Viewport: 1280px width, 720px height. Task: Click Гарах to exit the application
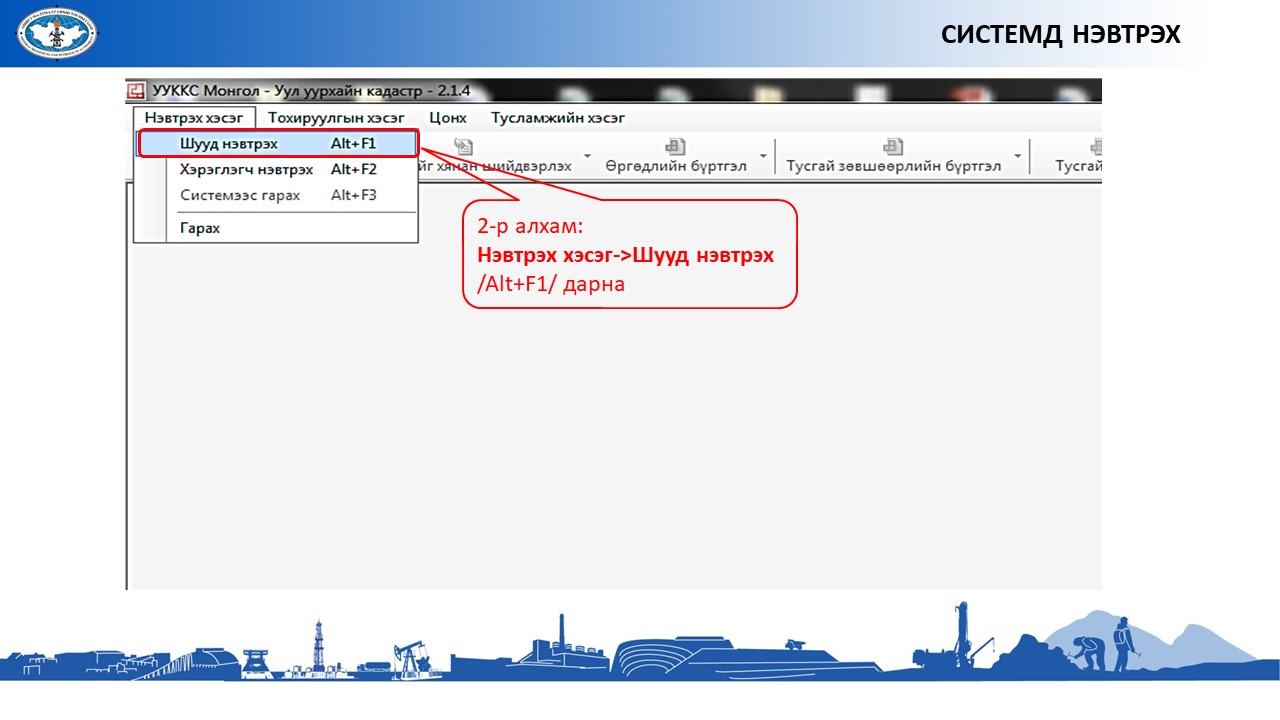(200, 228)
